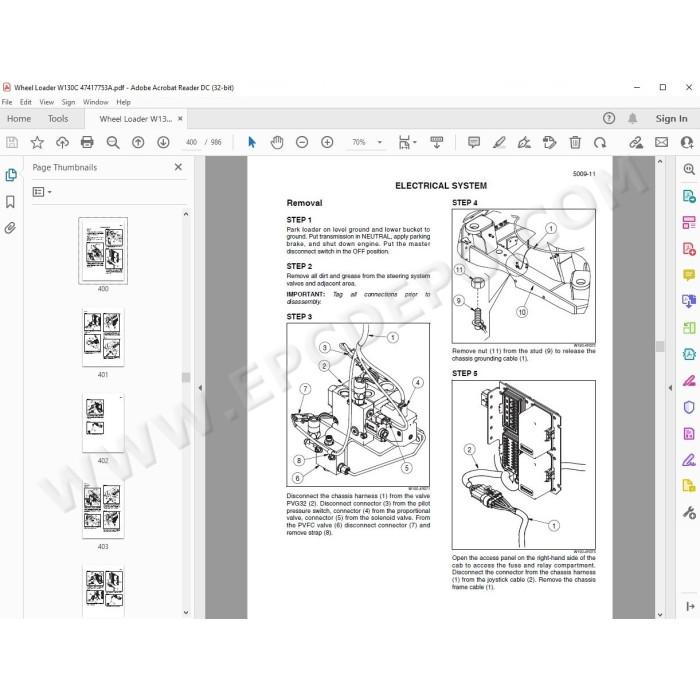
Task: Click the document scroll down arrow
Action: [x=660, y=614]
